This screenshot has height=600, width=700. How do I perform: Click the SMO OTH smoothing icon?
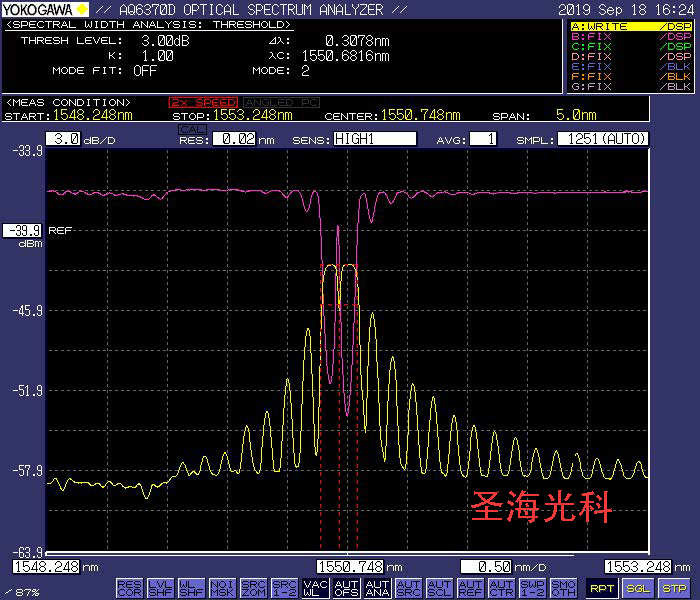563,588
